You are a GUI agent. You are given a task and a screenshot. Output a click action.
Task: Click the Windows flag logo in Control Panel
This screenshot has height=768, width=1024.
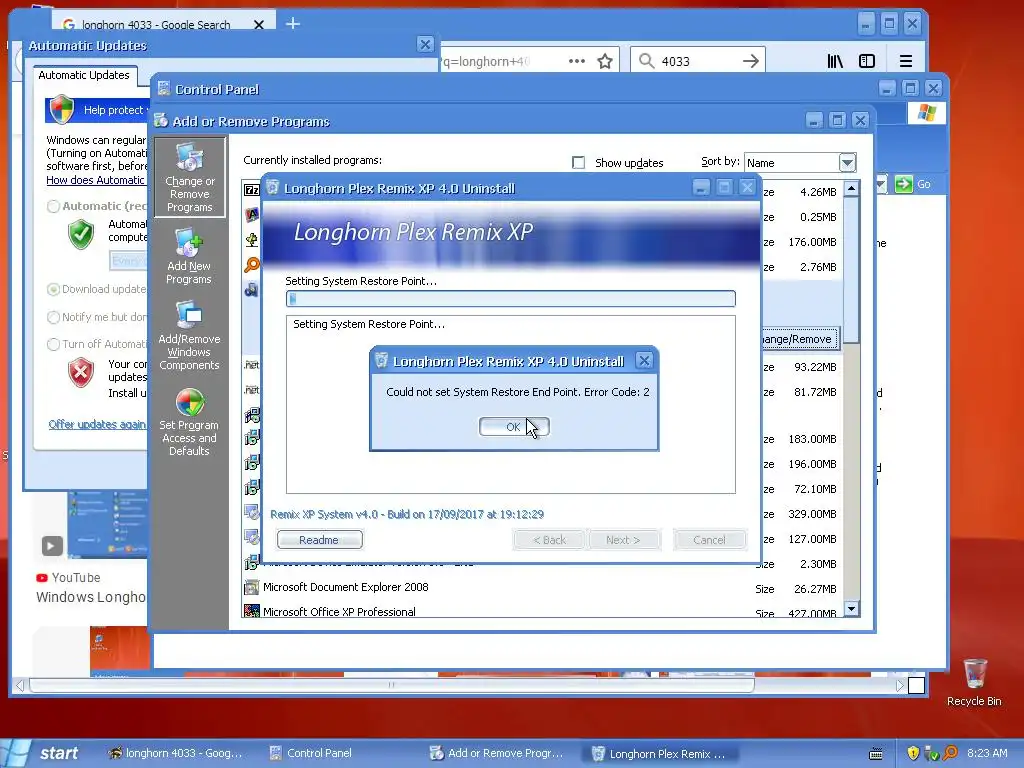click(x=926, y=112)
